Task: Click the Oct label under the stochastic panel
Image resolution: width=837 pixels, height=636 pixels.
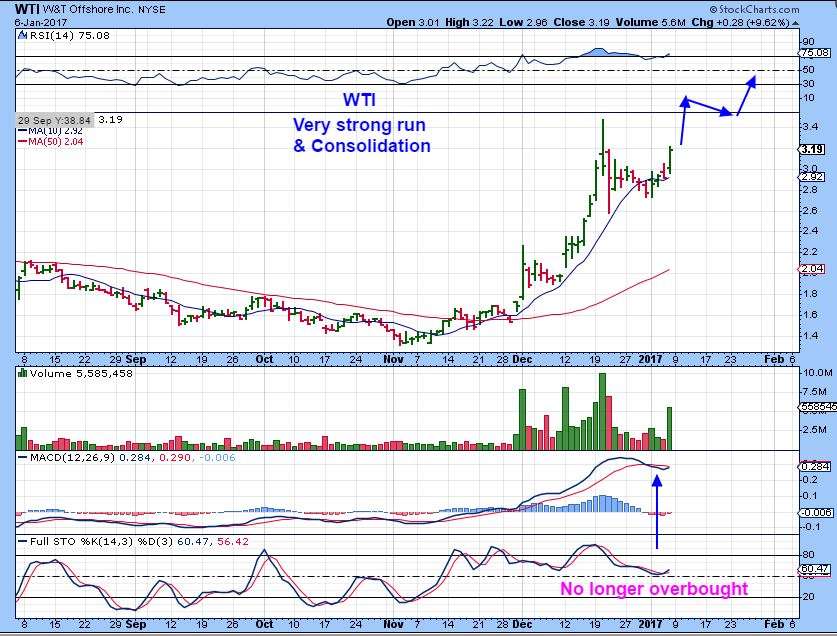Action: [264, 624]
